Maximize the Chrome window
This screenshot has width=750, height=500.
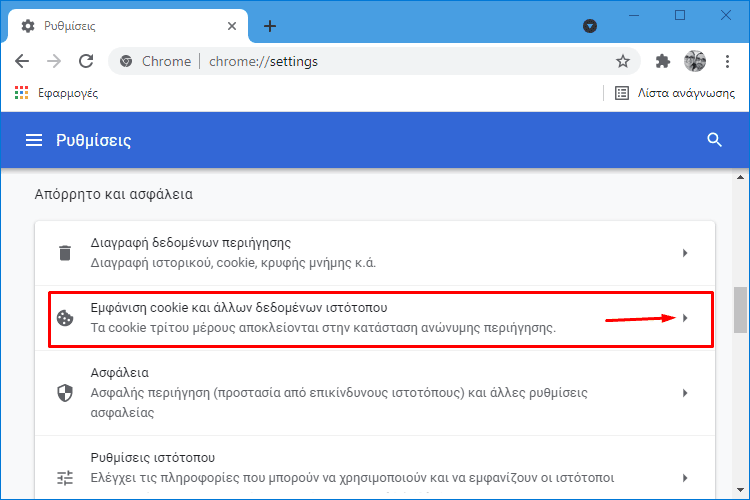pos(680,15)
